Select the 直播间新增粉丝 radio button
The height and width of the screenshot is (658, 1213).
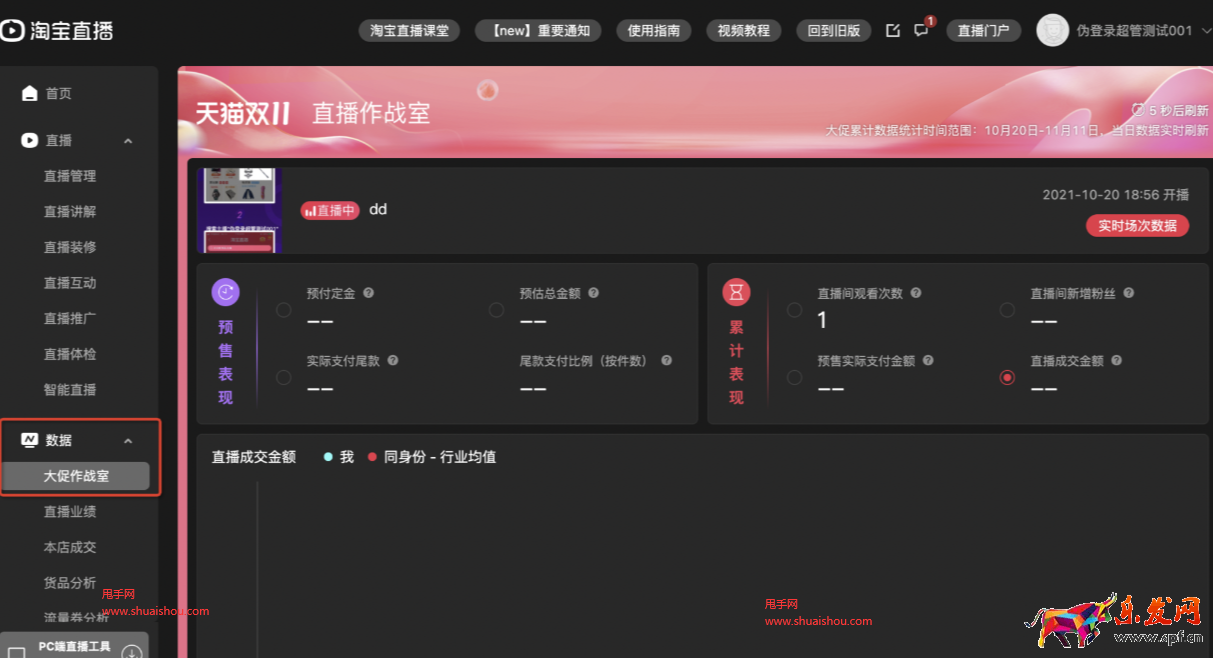[x=1007, y=310]
